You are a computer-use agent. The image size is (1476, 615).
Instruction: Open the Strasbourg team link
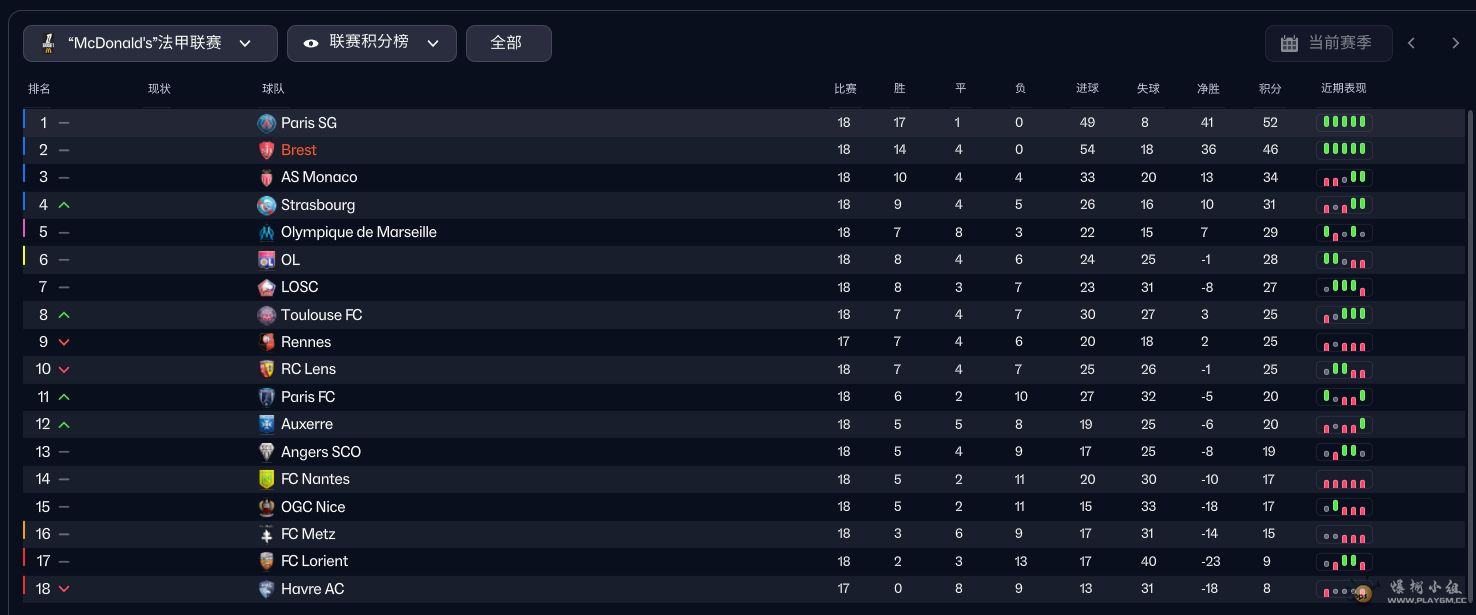click(x=318, y=205)
